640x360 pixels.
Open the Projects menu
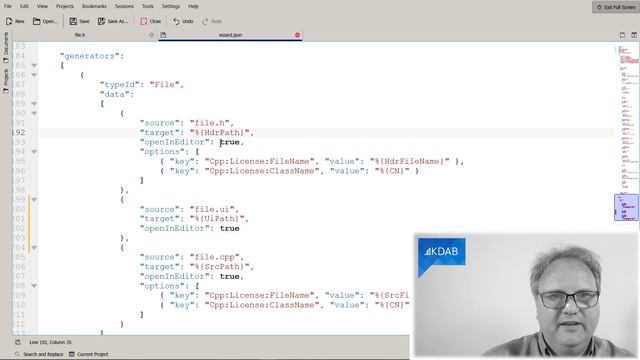[65, 6]
